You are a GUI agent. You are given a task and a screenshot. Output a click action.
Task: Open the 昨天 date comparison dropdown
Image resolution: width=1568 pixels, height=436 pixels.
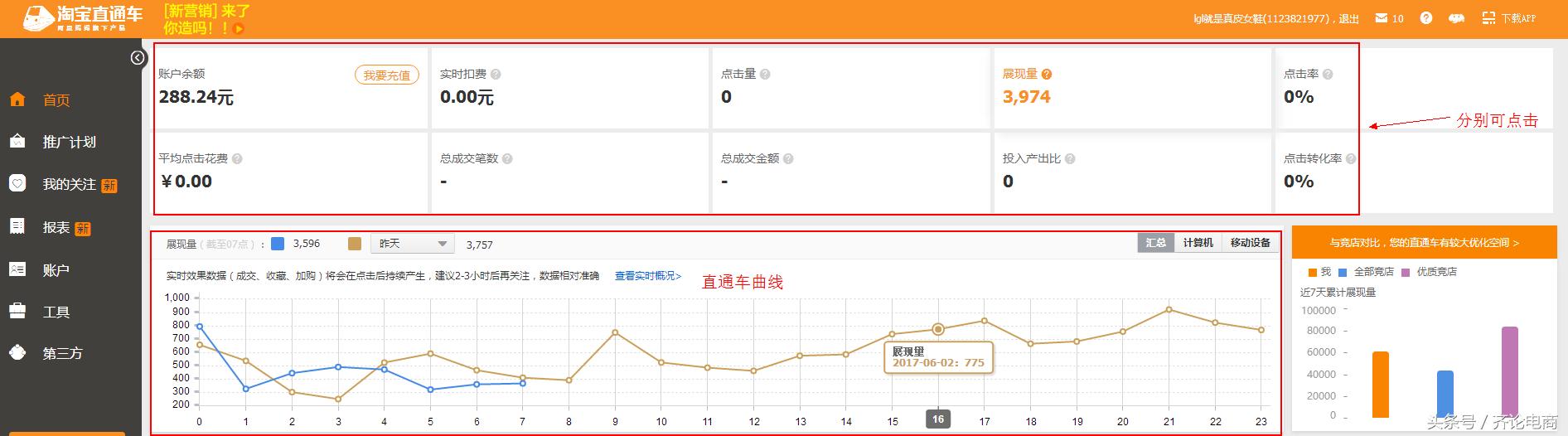tap(412, 244)
